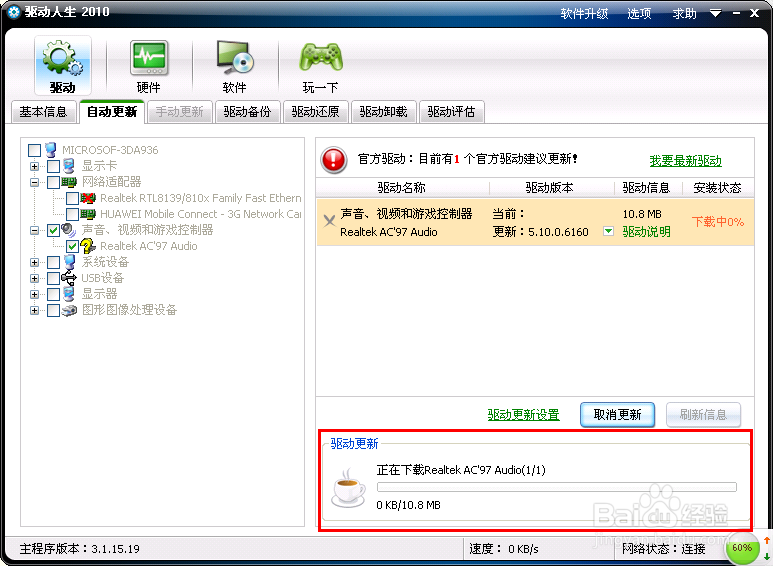
Task: Open the 选项 options menu
Action: pyautogui.click(x=639, y=13)
